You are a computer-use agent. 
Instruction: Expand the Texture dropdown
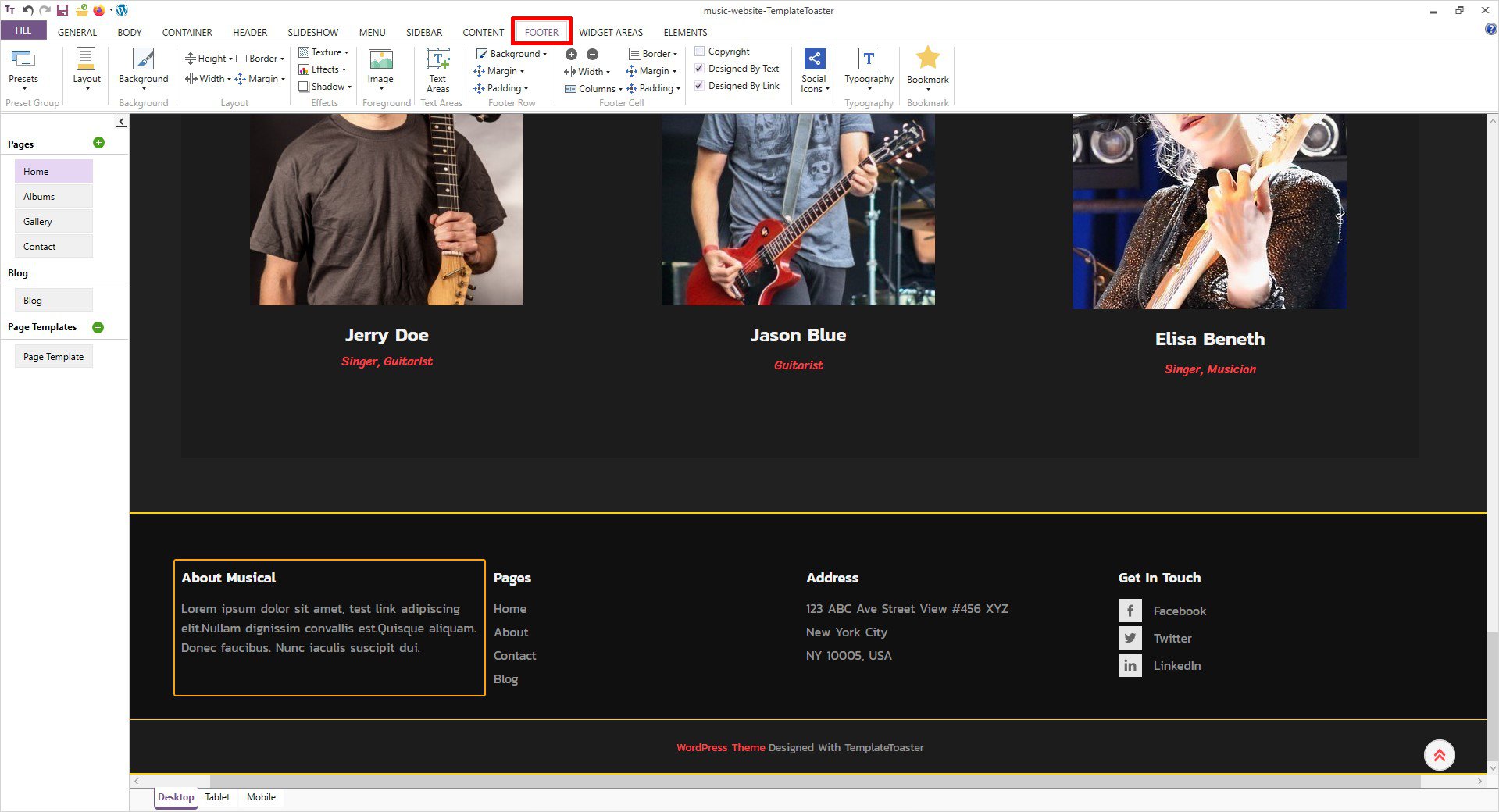323,52
